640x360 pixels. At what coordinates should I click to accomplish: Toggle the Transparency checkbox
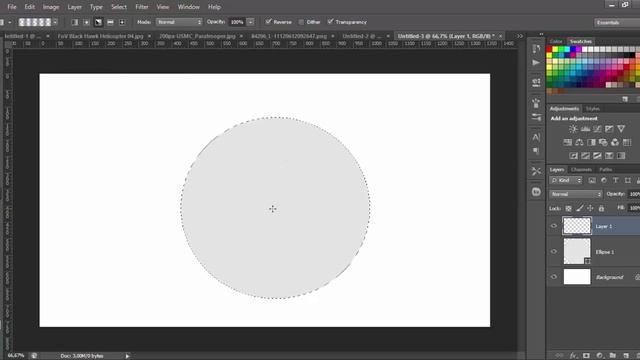click(x=330, y=22)
